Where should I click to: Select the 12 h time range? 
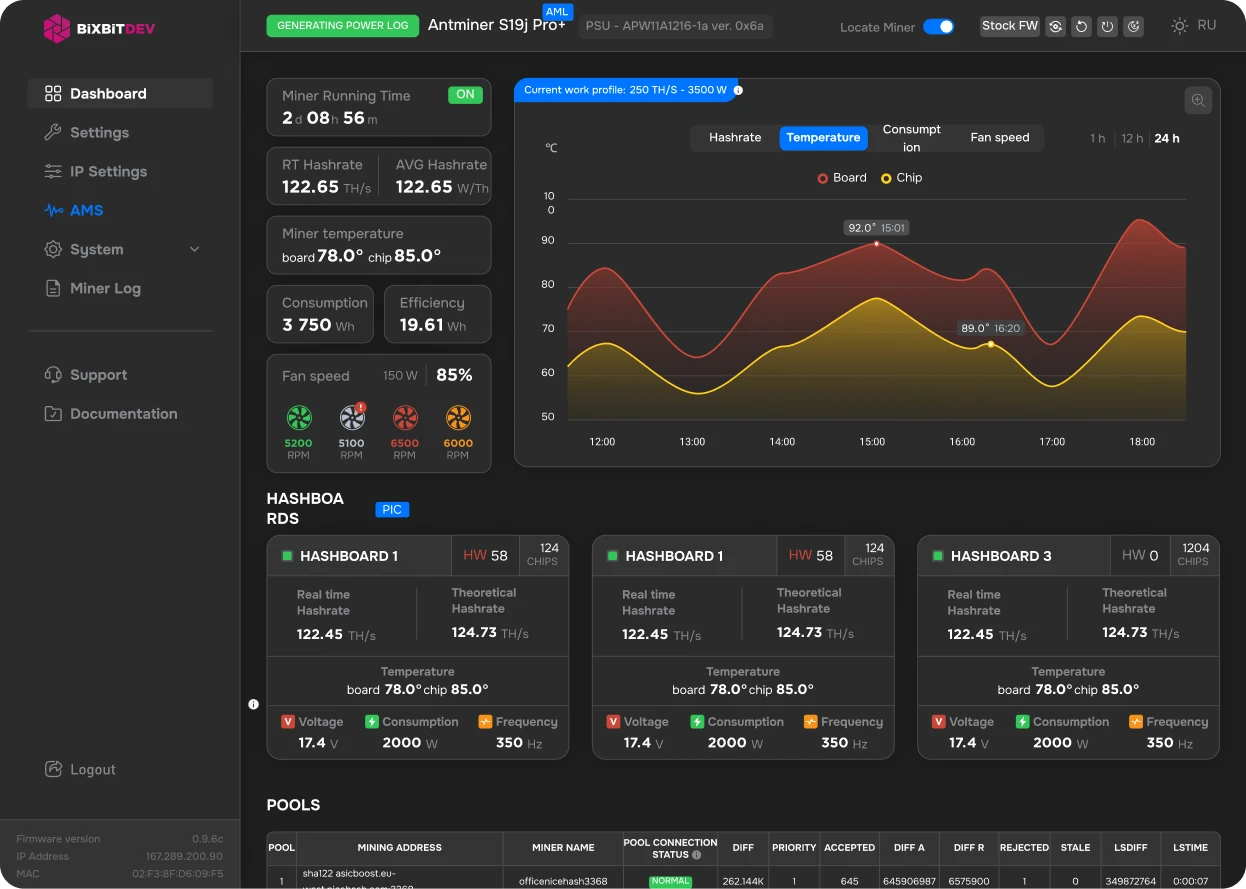[1132, 139]
